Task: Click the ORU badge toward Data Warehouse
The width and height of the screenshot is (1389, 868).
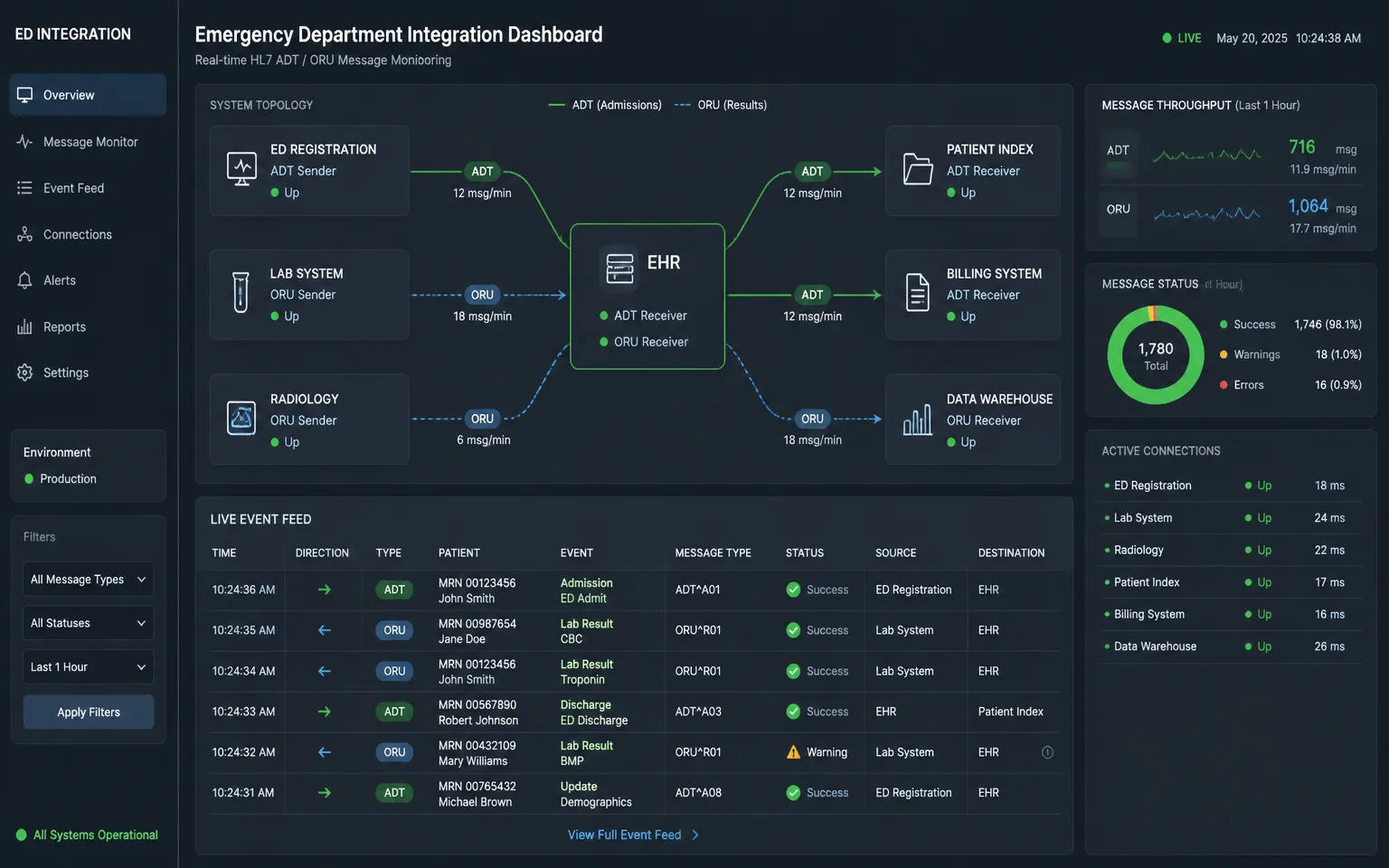Action: point(812,419)
